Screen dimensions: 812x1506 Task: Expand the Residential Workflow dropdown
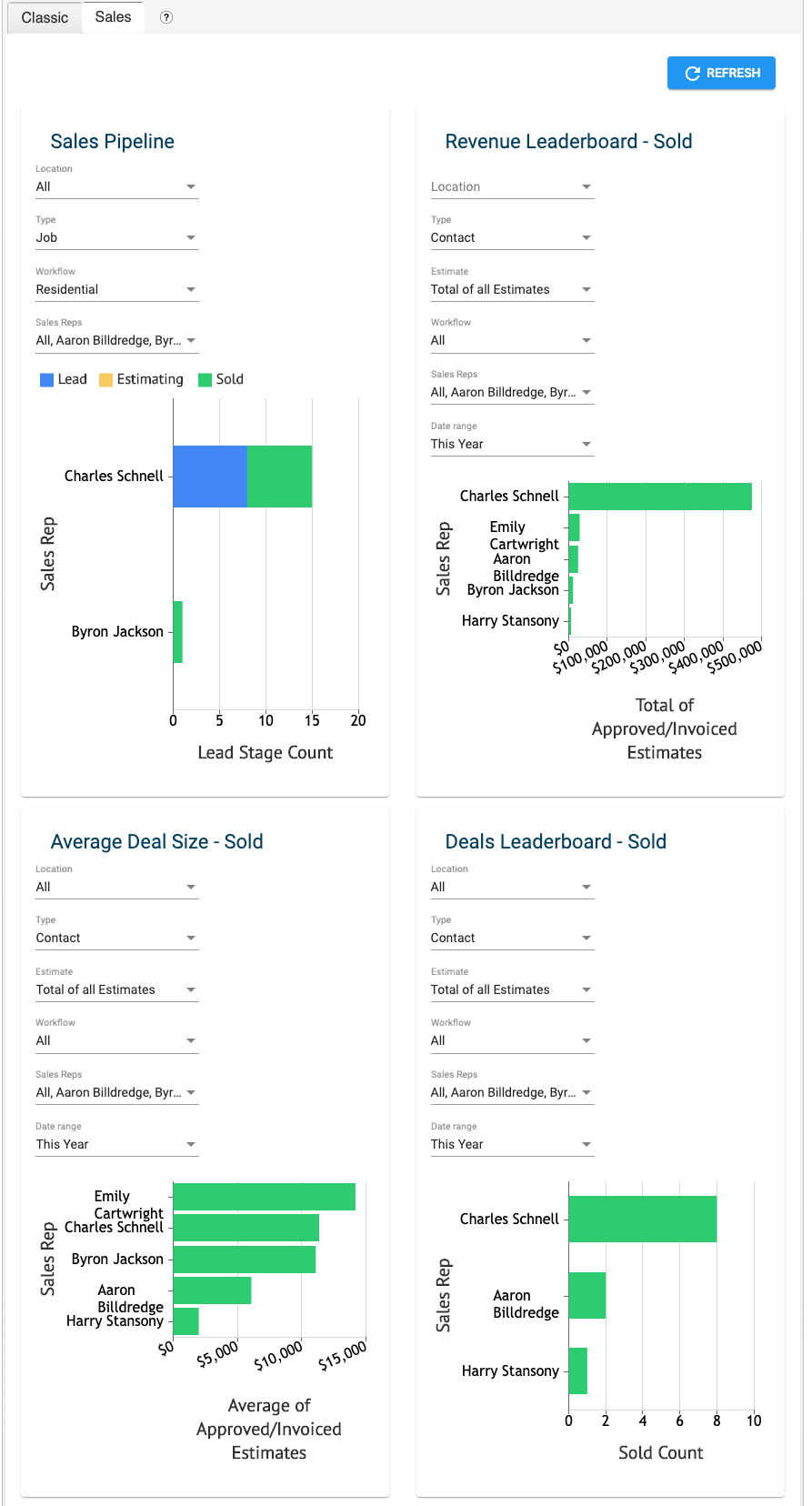click(116, 289)
